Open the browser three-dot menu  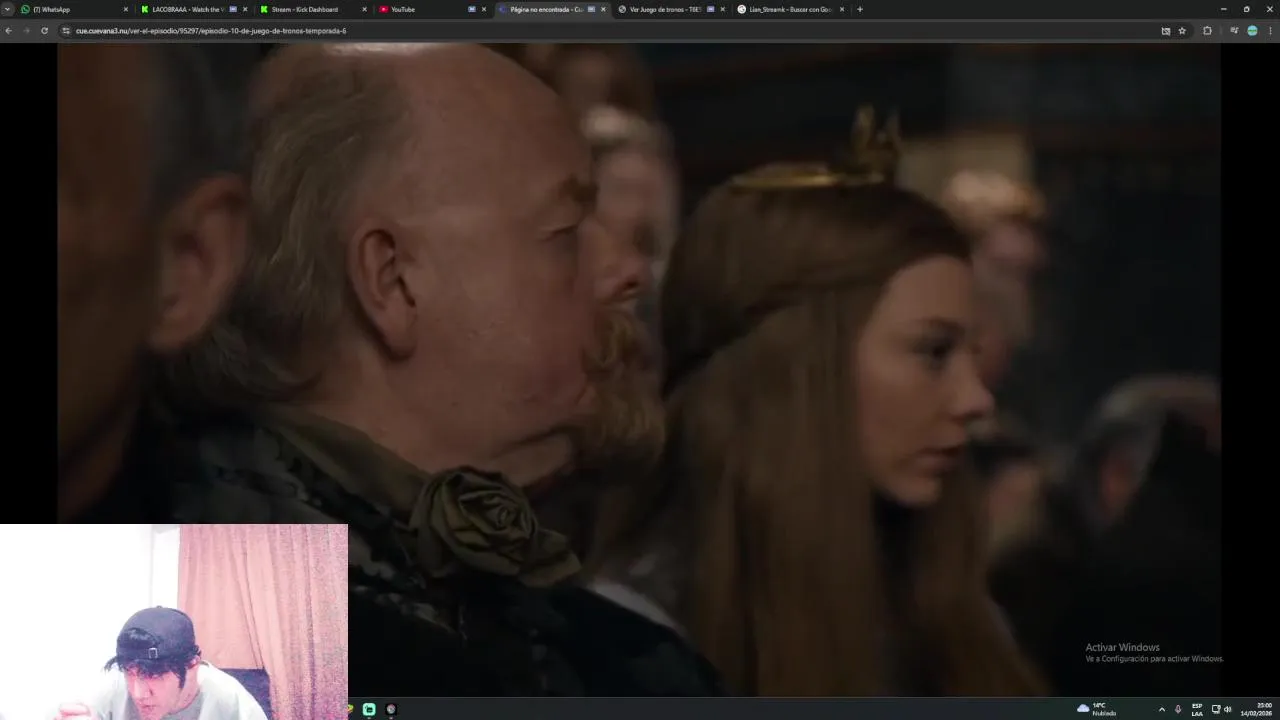(x=1271, y=31)
